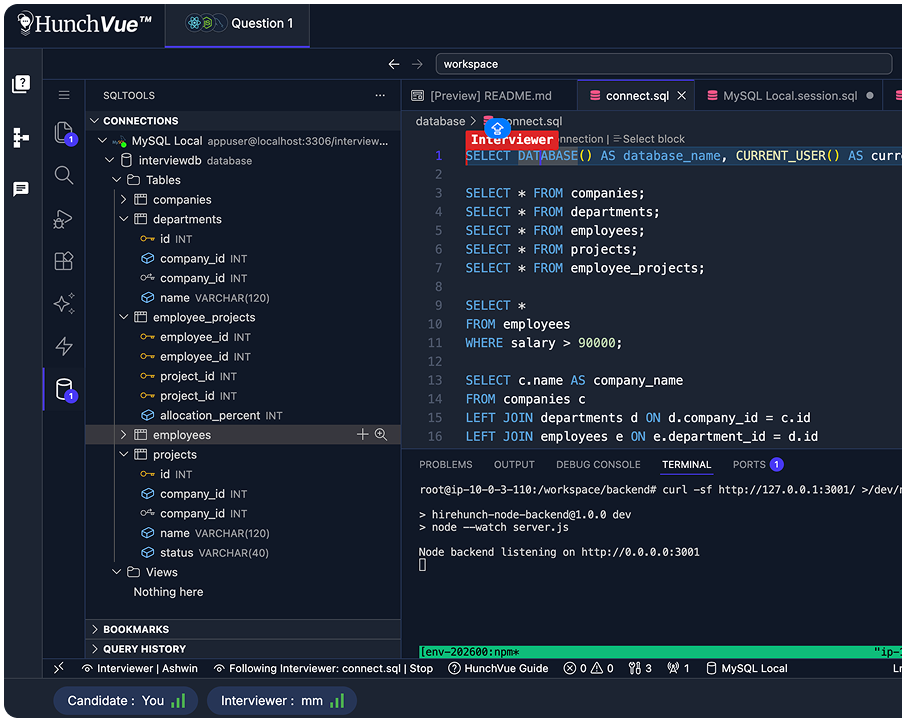Switch to the PORTS tab
Image resolution: width=906 pixels, height=722 pixels.
[x=758, y=464]
